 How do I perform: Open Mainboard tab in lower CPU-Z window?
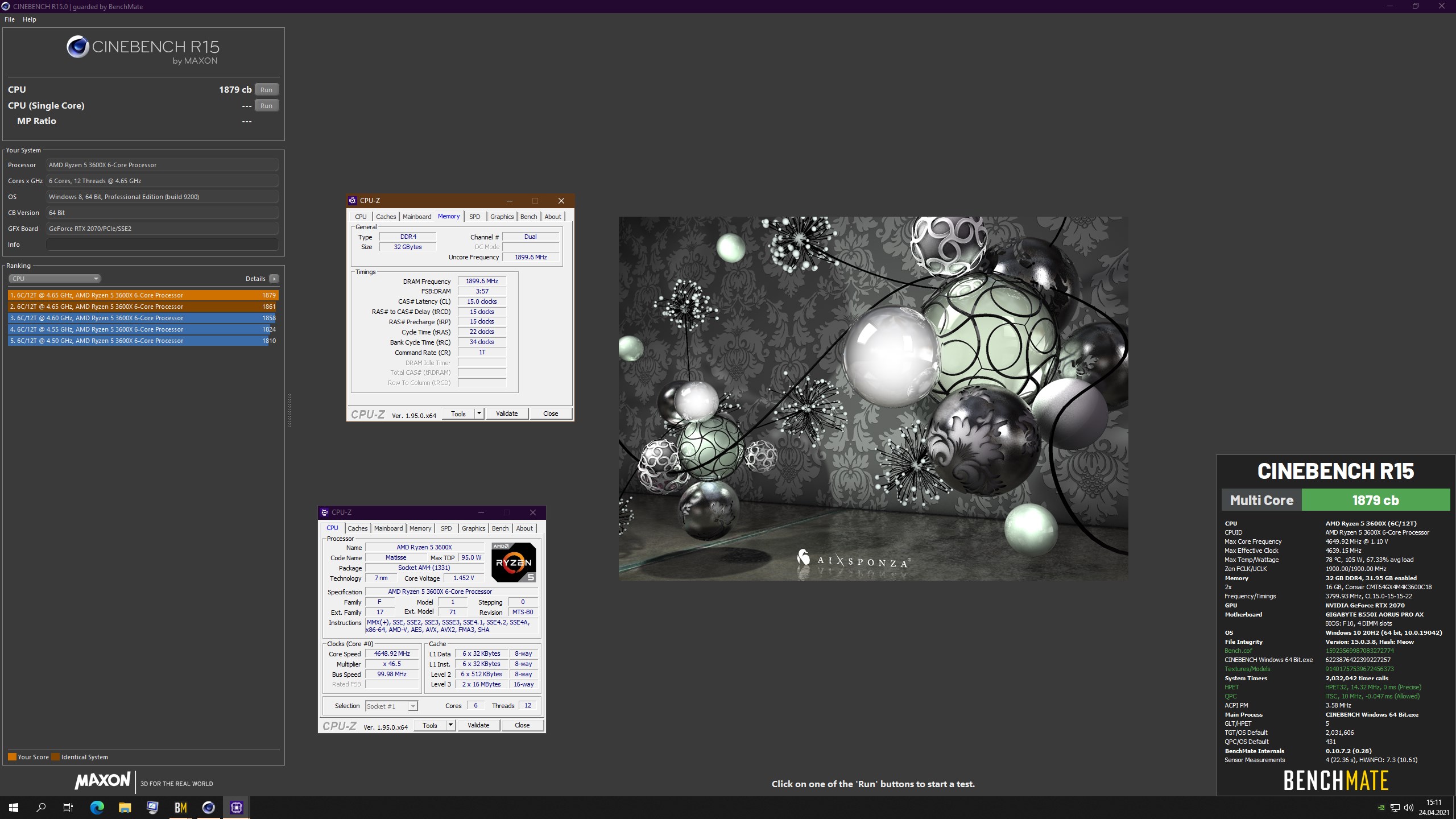[x=388, y=528]
